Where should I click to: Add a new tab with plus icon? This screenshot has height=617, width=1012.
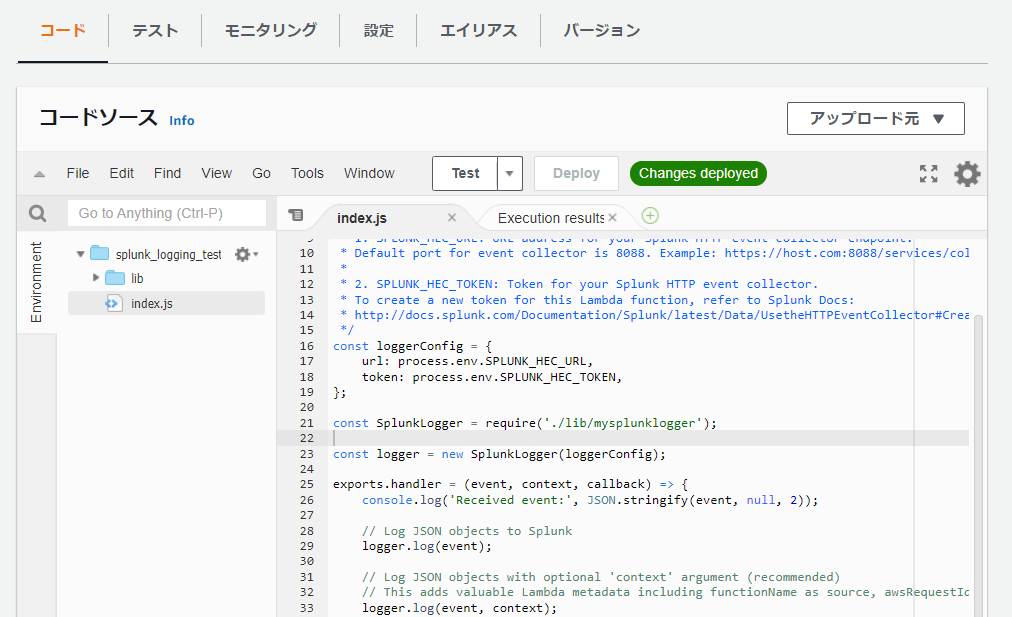[x=650, y=216]
